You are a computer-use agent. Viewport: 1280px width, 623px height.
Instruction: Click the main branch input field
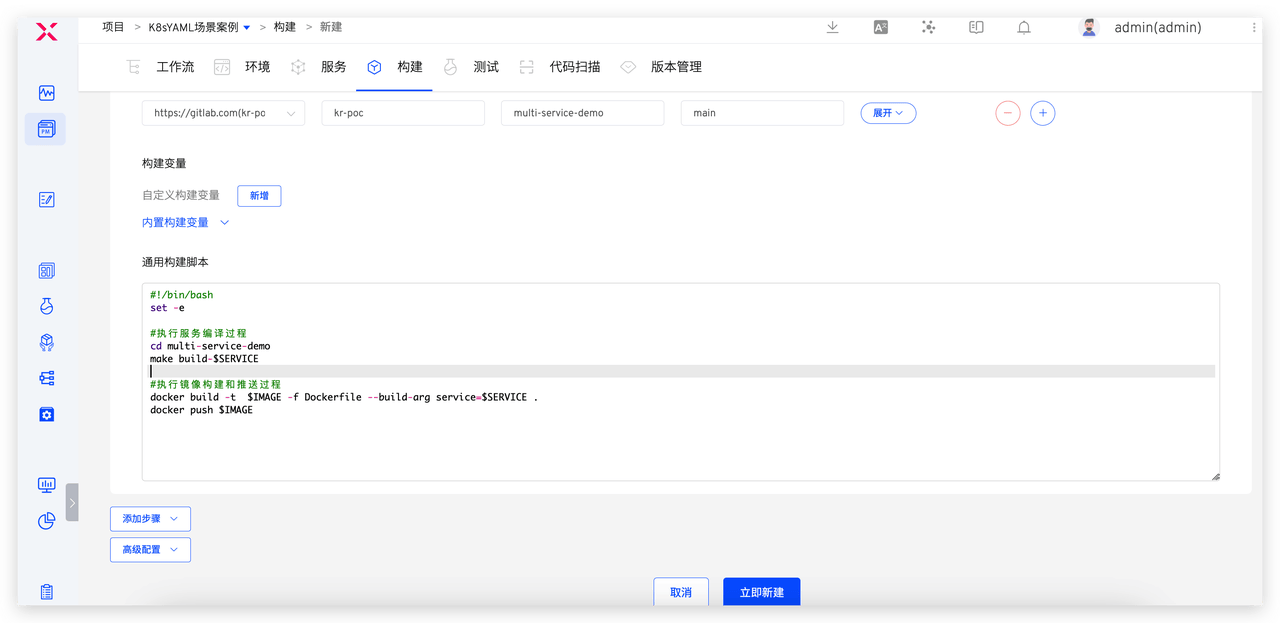point(762,113)
